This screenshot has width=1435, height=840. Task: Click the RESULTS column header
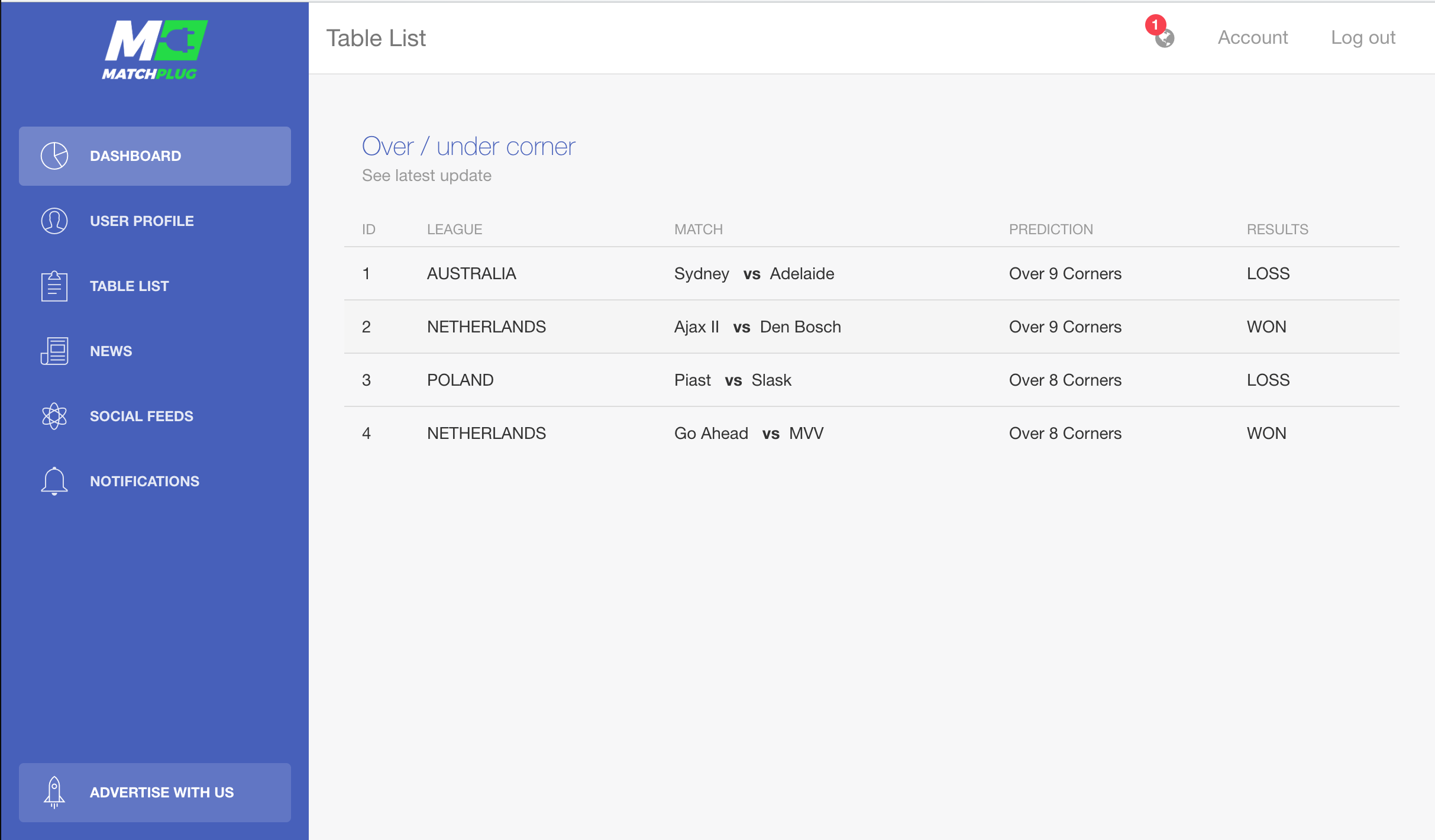(1278, 230)
